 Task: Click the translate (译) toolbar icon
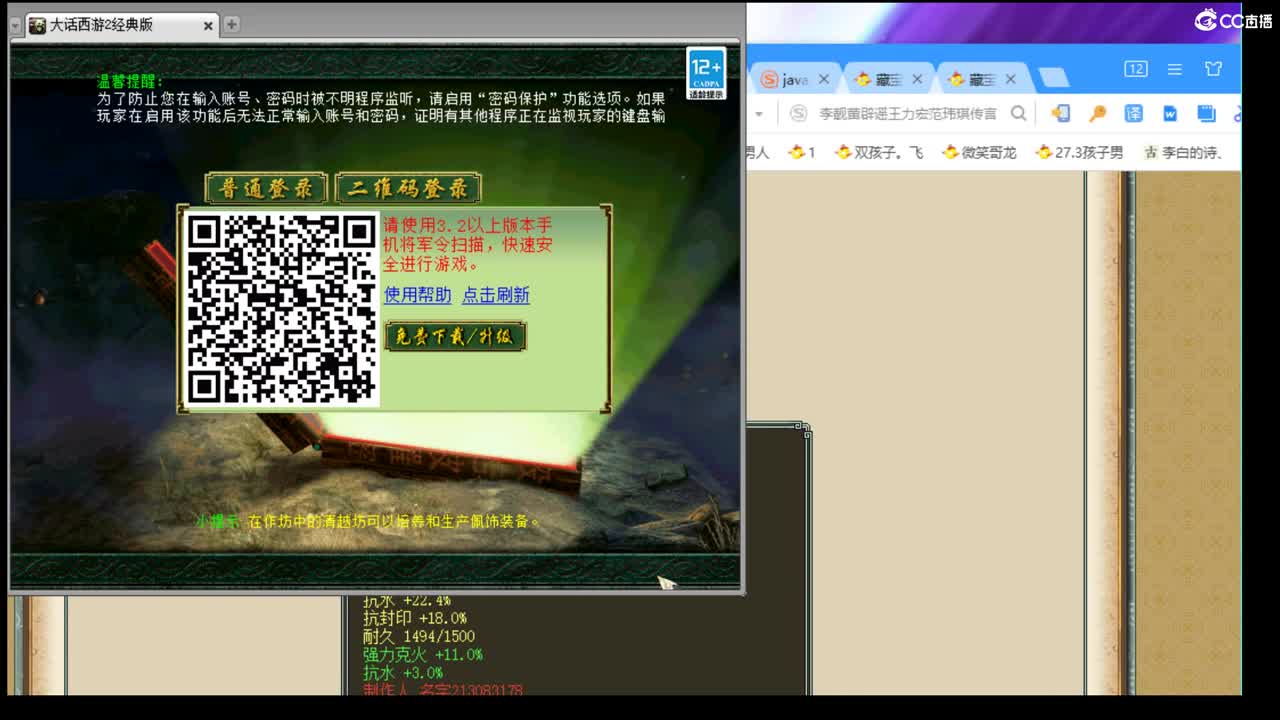(x=1133, y=113)
